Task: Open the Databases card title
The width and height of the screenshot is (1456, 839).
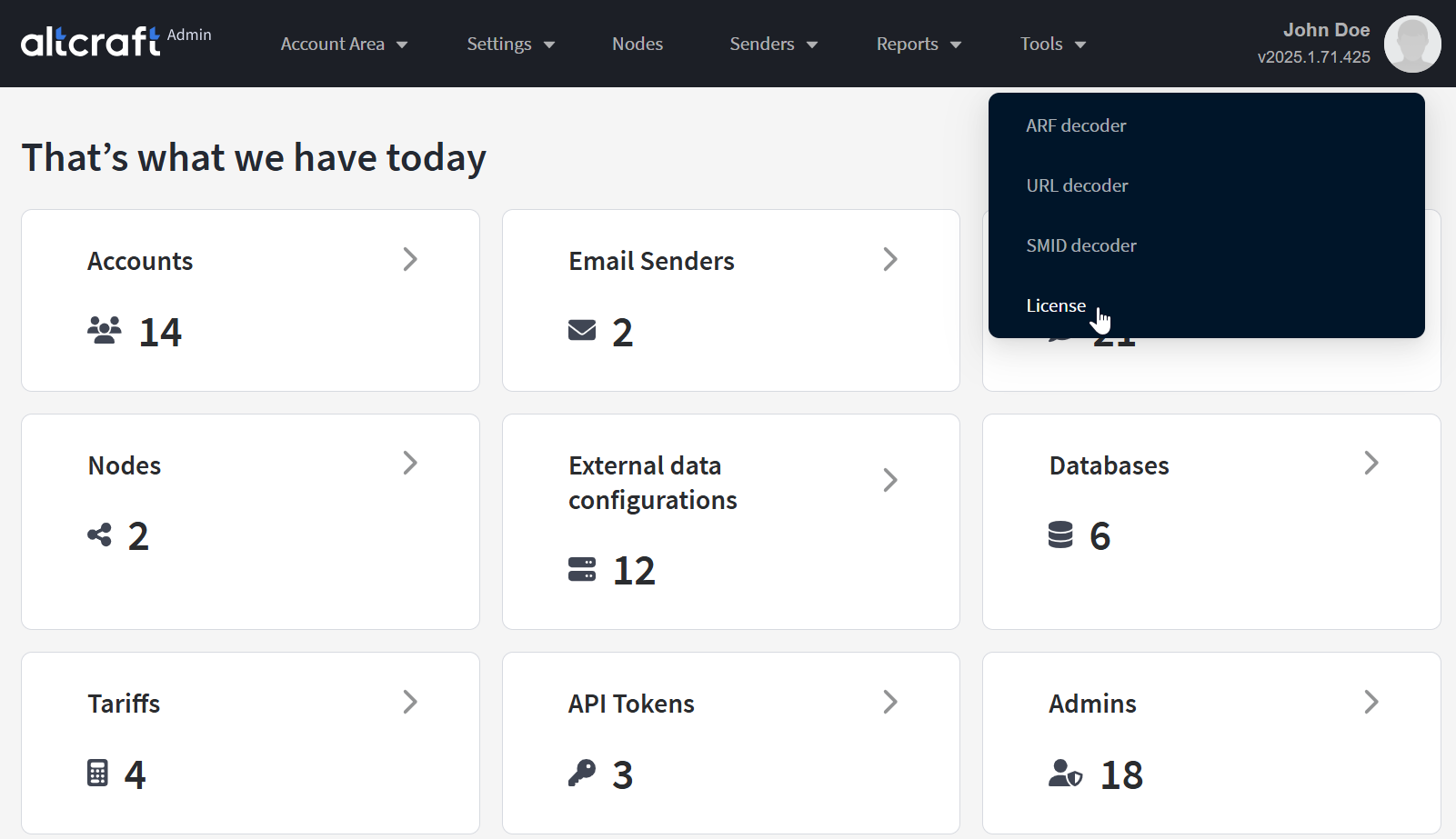Action: point(1109,465)
